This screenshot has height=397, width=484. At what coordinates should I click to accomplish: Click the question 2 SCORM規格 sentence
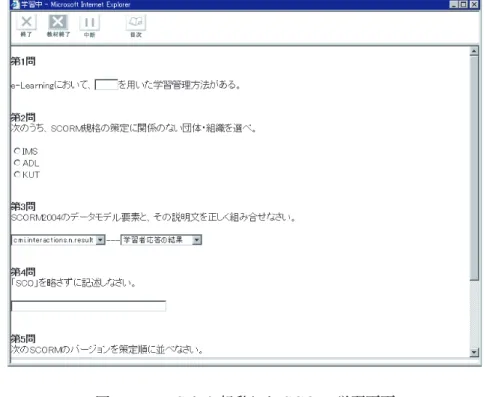pos(133,128)
